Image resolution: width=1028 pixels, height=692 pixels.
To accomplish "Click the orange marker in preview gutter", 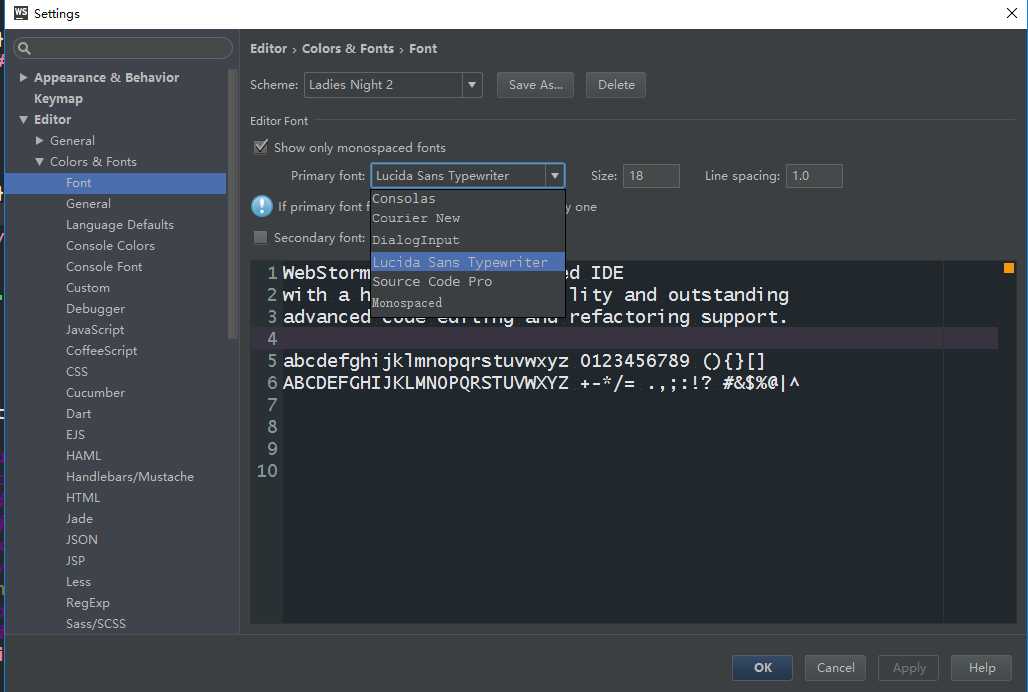I will (x=1008, y=267).
